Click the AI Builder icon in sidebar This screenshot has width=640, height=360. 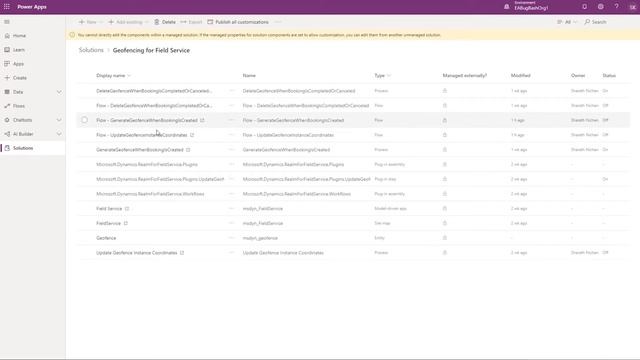coord(7,134)
